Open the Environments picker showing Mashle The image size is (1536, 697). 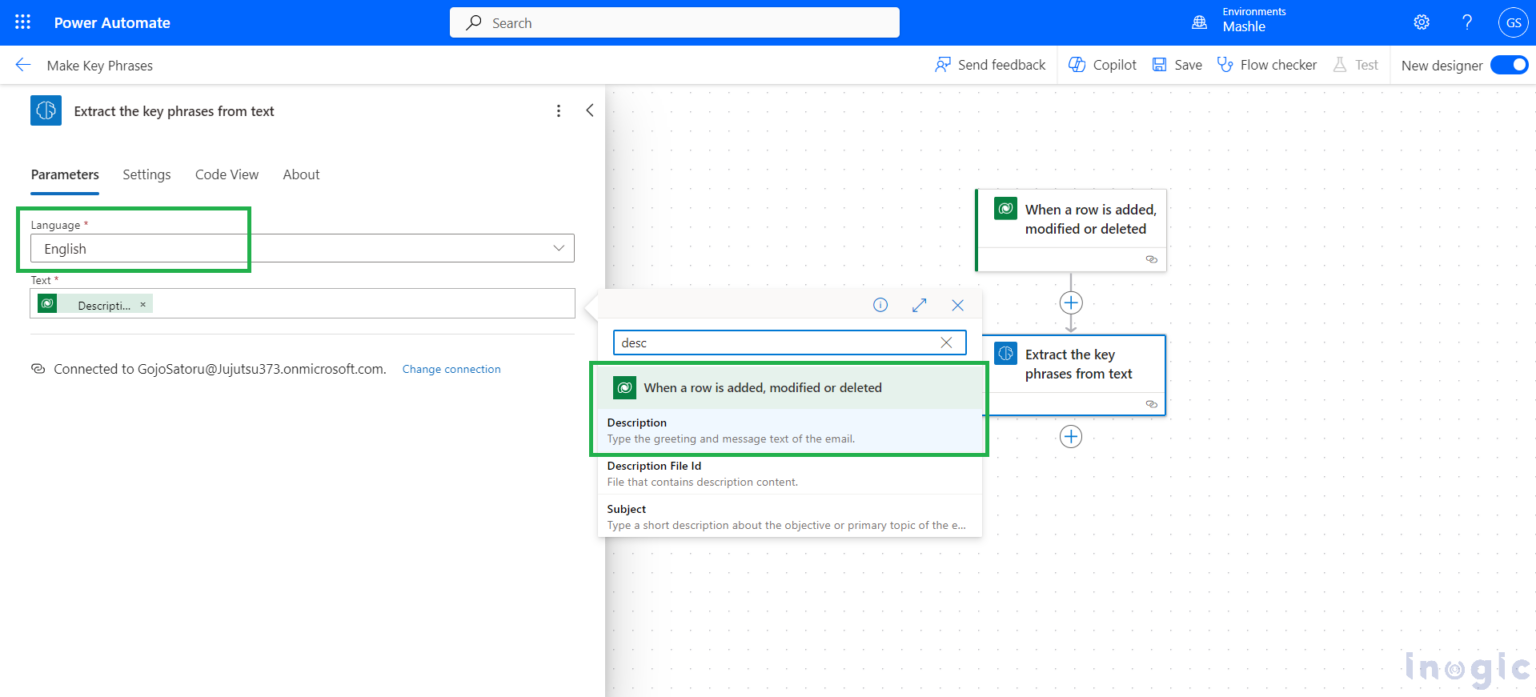[1242, 21]
